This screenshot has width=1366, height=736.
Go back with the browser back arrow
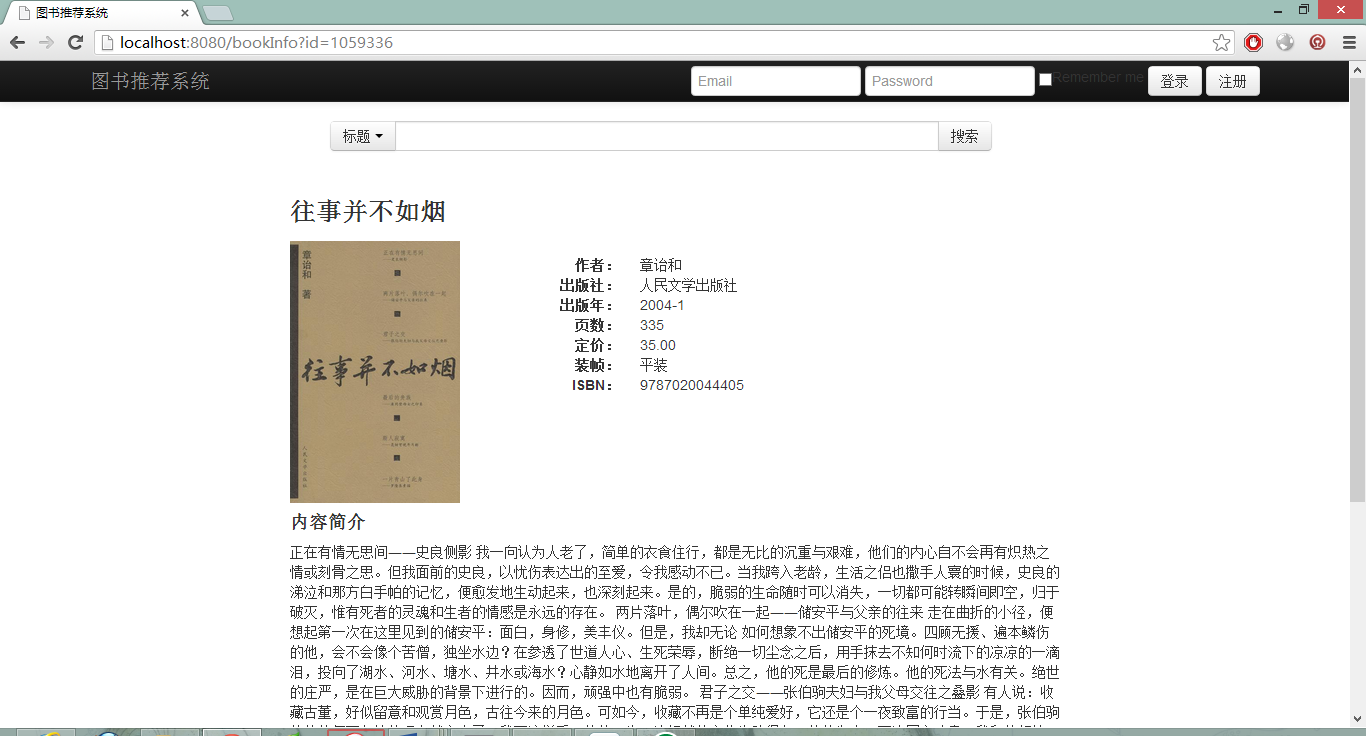tap(17, 42)
